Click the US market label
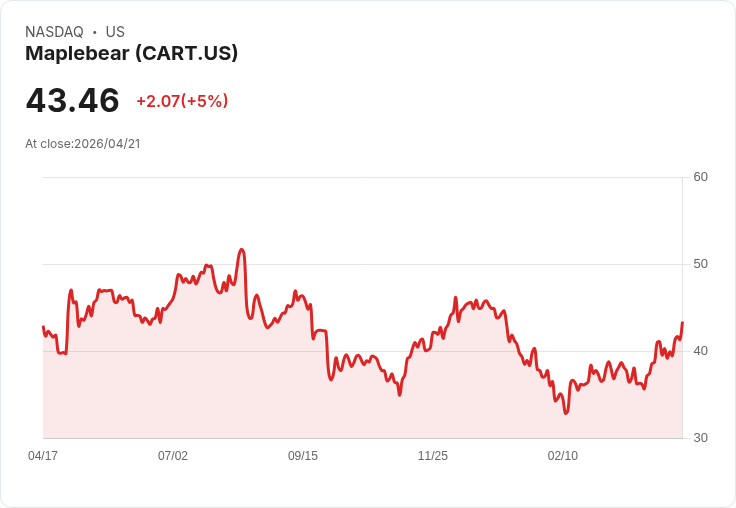The width and height of the screenshot is (736, 508). point(115,32)
